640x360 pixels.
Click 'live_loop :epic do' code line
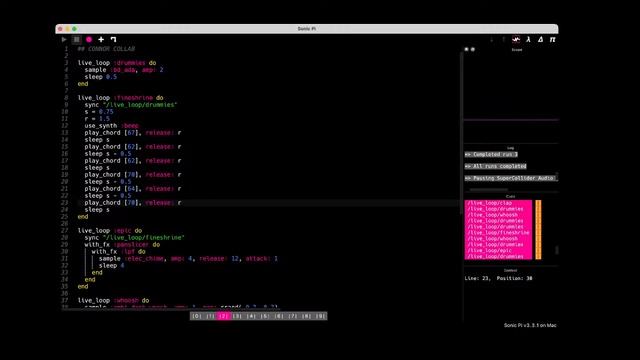pyautogui.click(x=110, y=231)
